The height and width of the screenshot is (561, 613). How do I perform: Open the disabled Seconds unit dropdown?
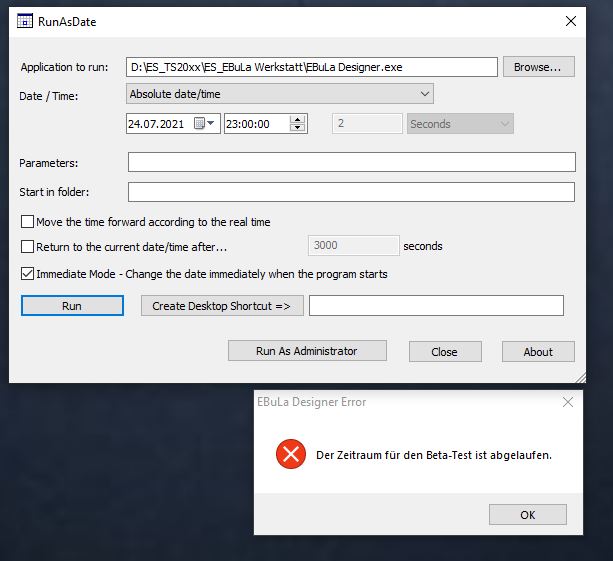[460, 124]
